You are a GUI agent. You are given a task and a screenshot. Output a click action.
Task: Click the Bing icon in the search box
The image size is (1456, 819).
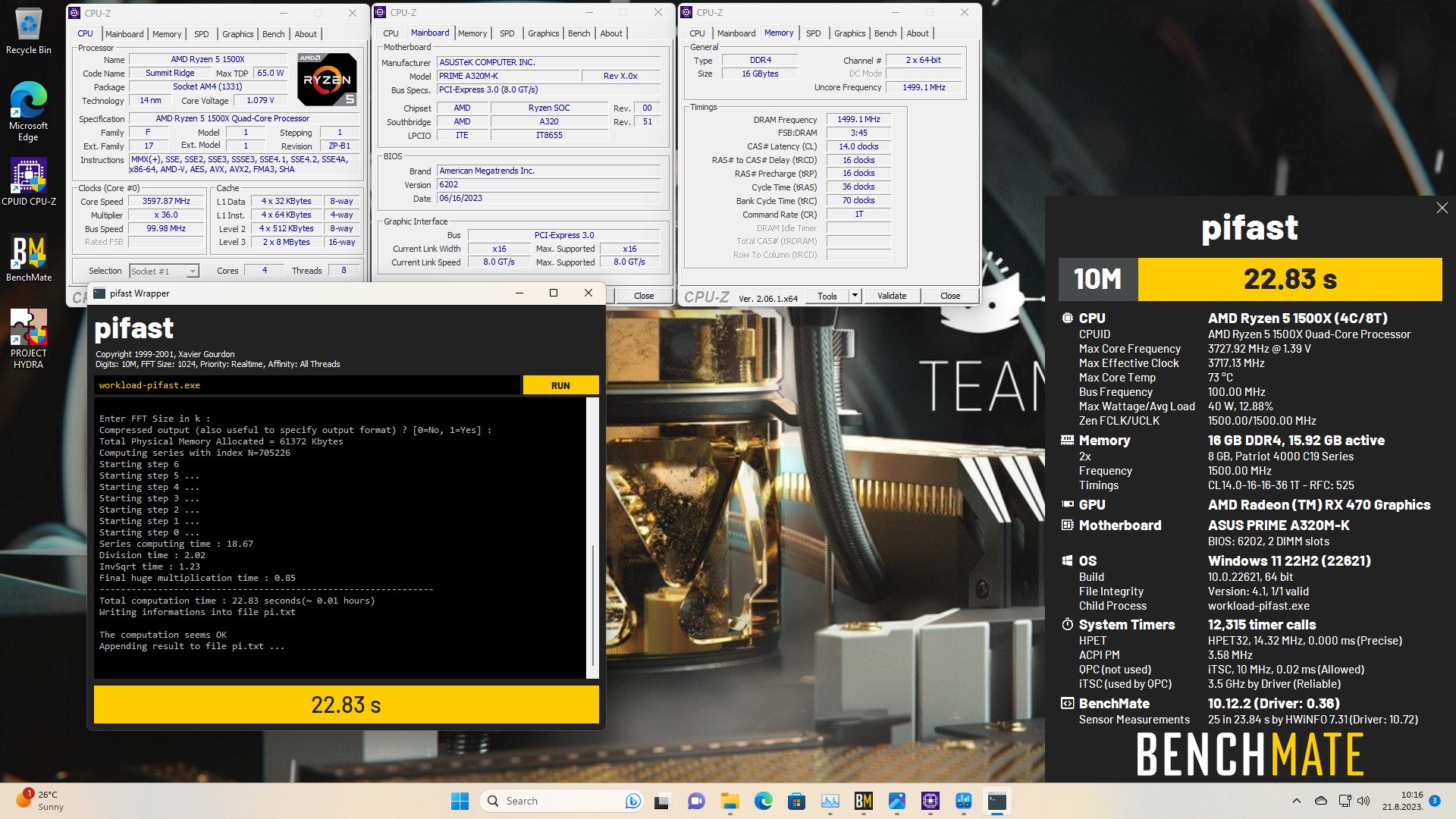[632, 801]
